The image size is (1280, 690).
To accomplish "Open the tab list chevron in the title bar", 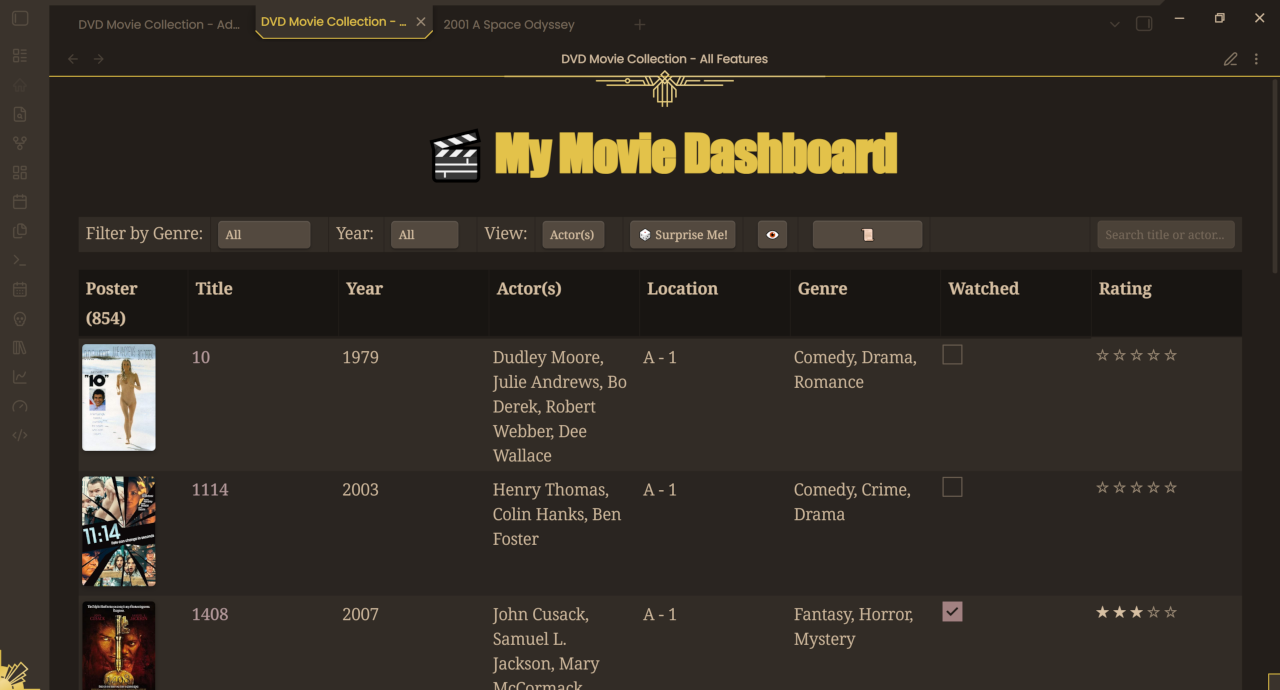I will [1114, 23].
